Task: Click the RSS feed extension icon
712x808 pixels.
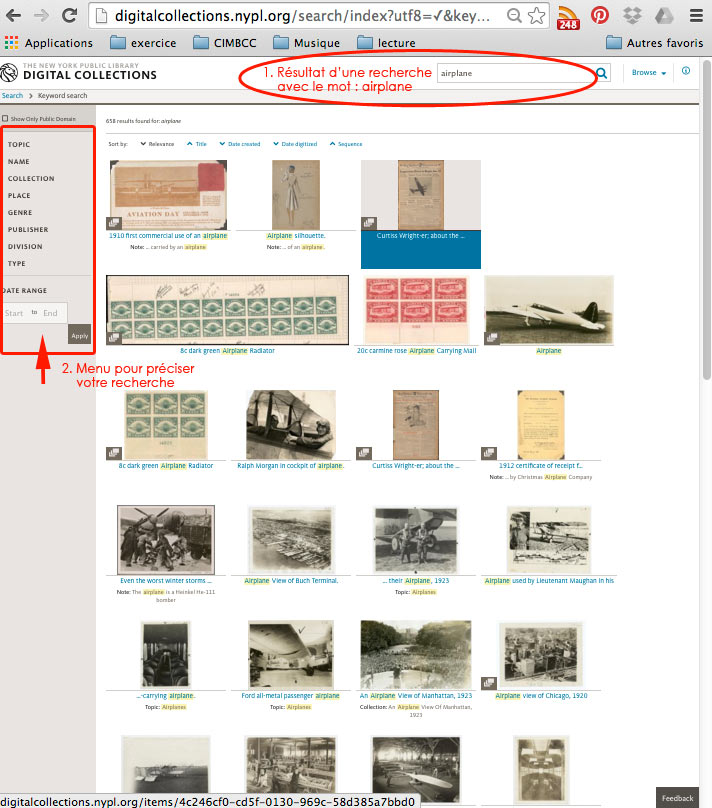Action: pos(567,17)
